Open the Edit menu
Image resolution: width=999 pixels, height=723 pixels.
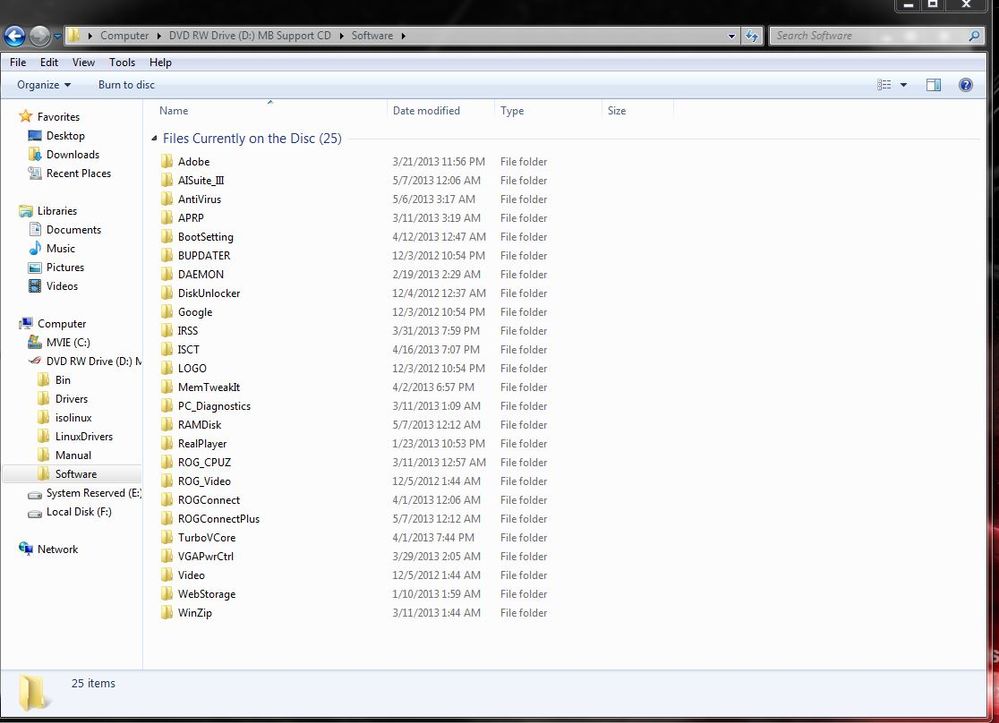49,62
